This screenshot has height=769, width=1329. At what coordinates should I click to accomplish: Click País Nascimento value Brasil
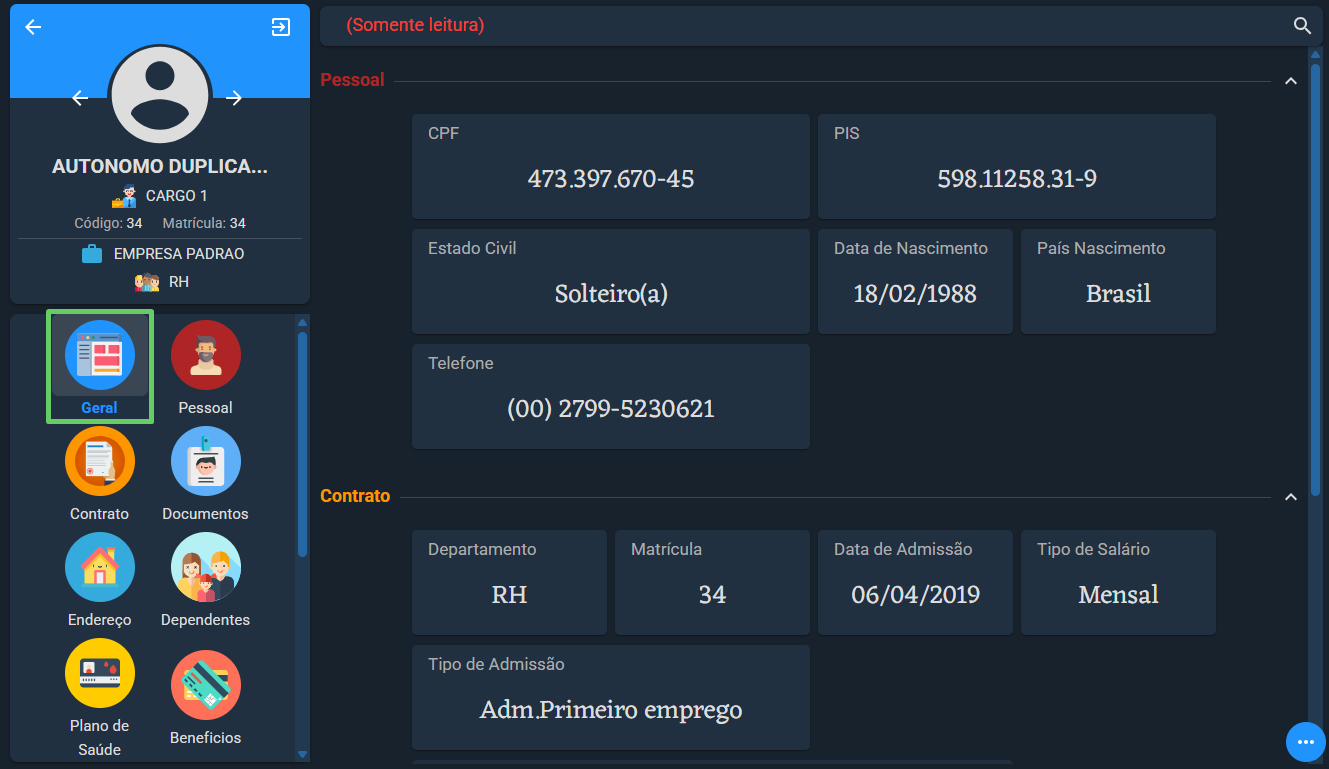pyautogui.click(x=1118, y=294)
